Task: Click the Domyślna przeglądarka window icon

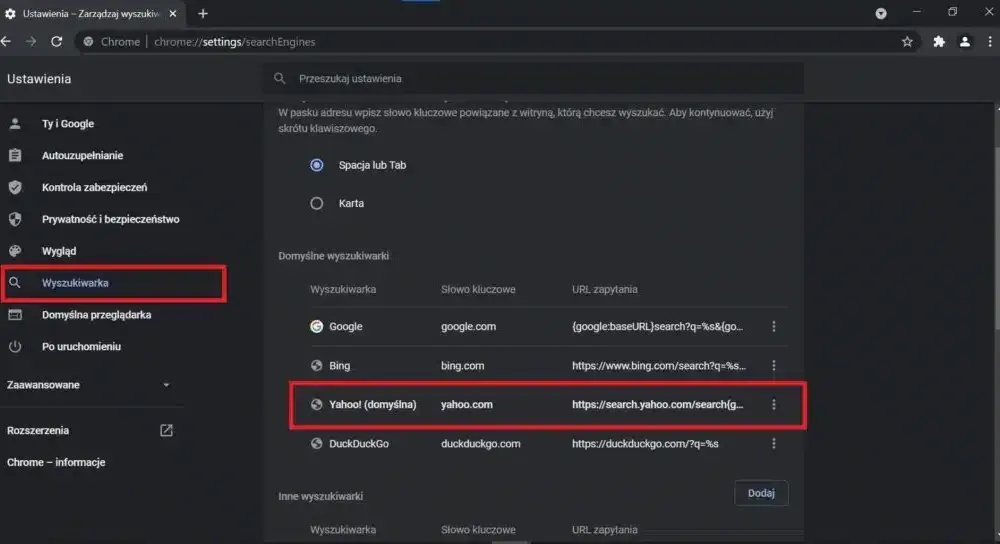Action: [15, 314]
